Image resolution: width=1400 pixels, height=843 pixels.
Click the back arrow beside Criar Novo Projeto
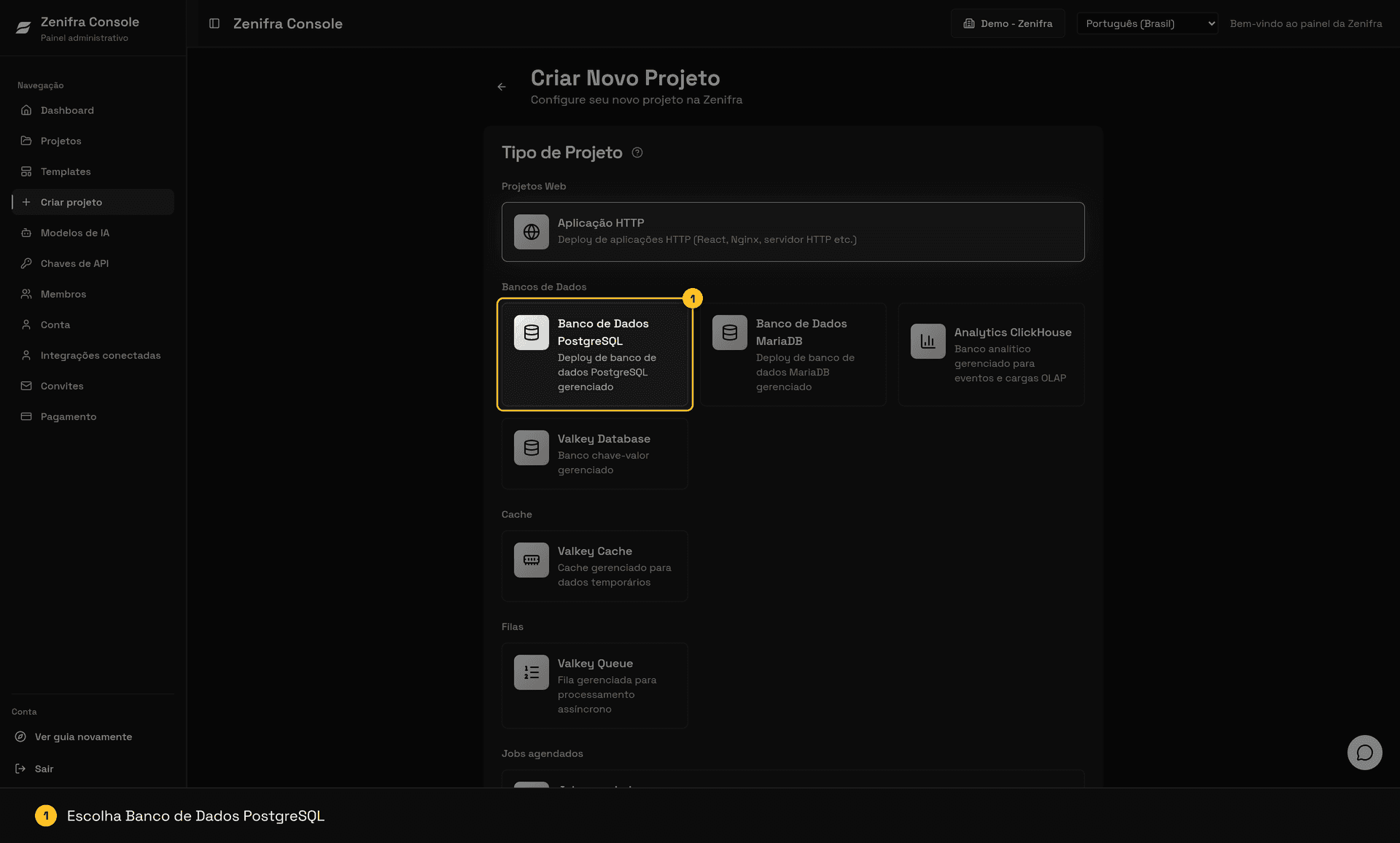[x=502, y=87]
